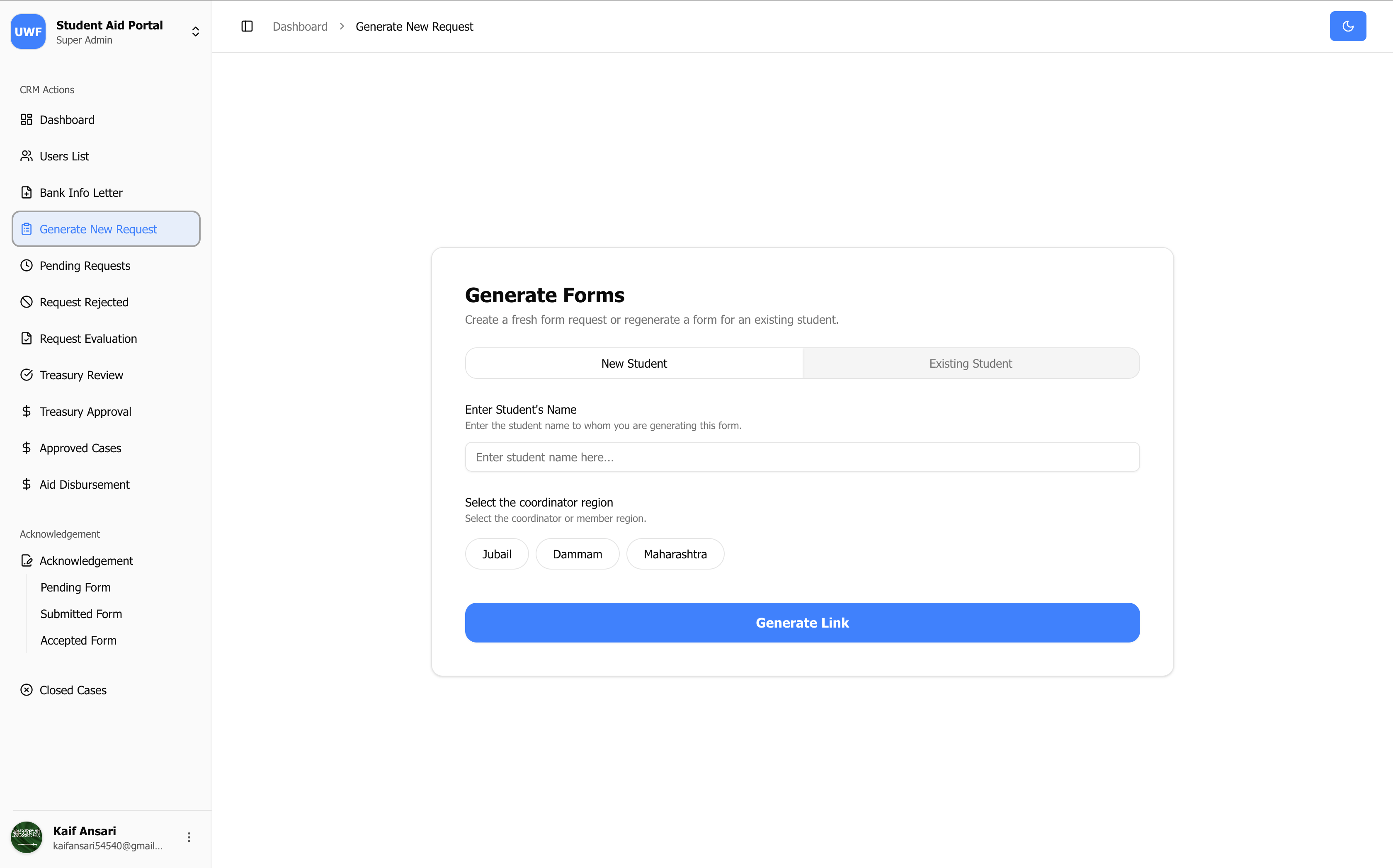Select the Maharashtra region chip
This screenshot has width=1393, height=868.
[x=675, y=554]
